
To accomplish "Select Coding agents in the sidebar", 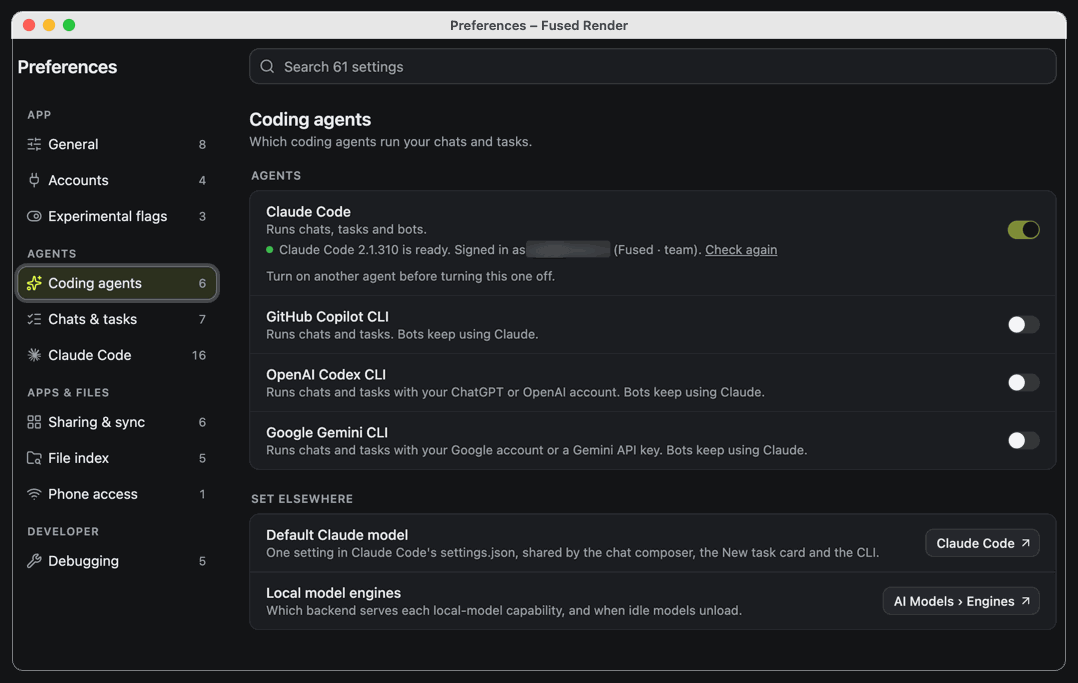I will 117,283.
